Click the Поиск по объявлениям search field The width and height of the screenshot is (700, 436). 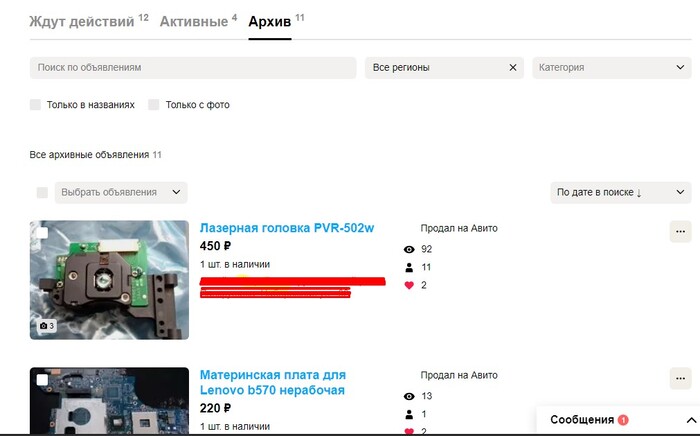coord(193,68)
